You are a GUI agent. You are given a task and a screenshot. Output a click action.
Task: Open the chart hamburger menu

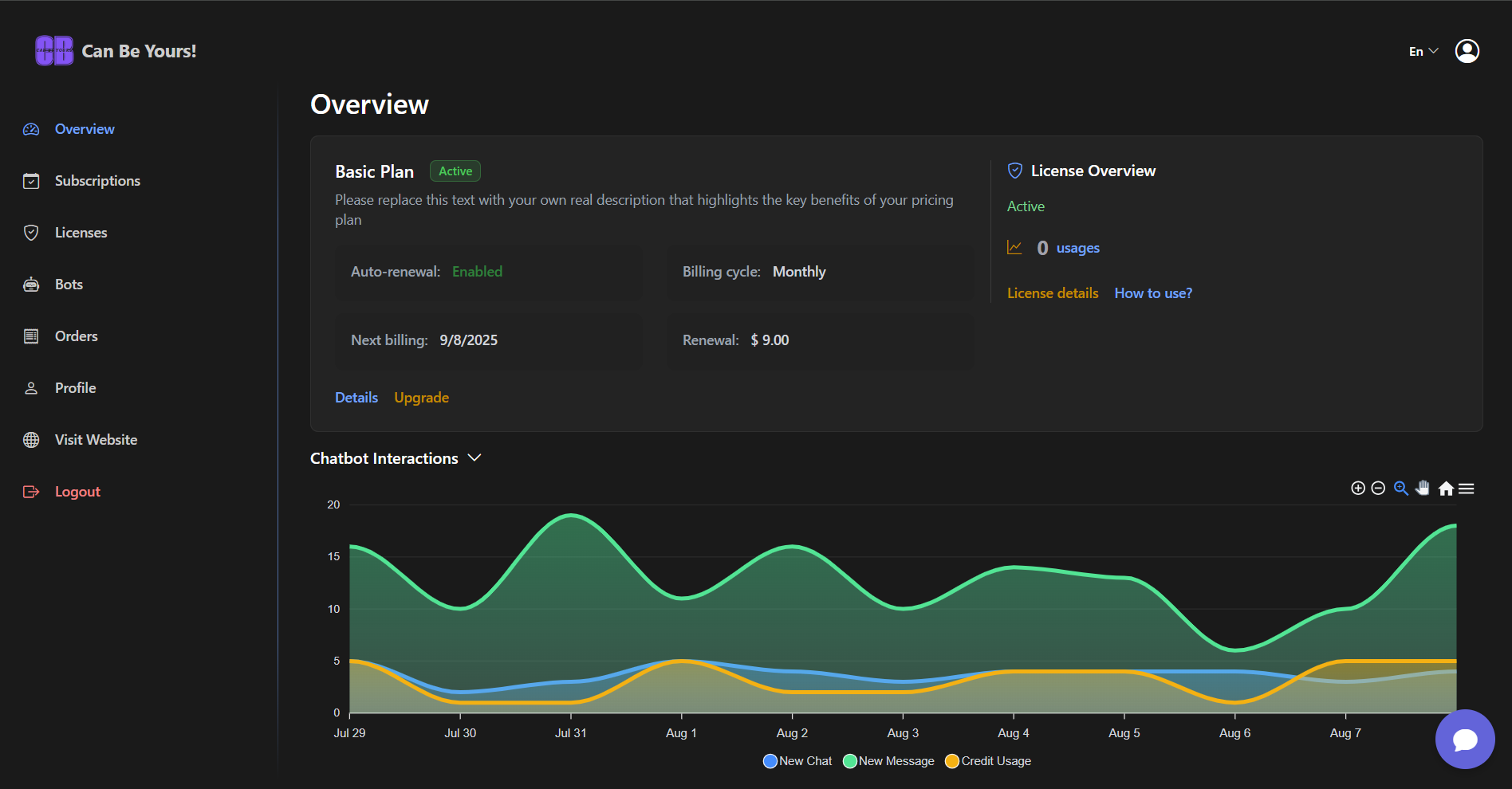[x=1467, y=489]
